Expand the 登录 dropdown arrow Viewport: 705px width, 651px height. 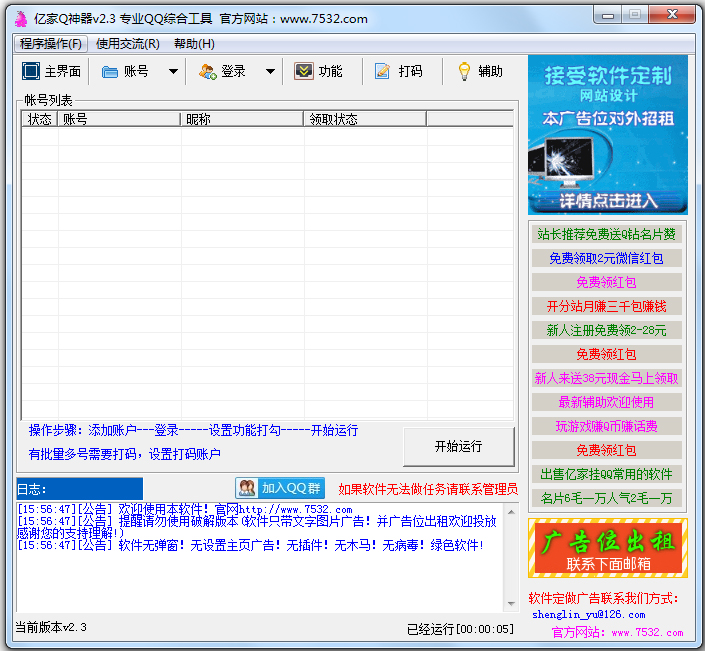[x=270, y=71]
